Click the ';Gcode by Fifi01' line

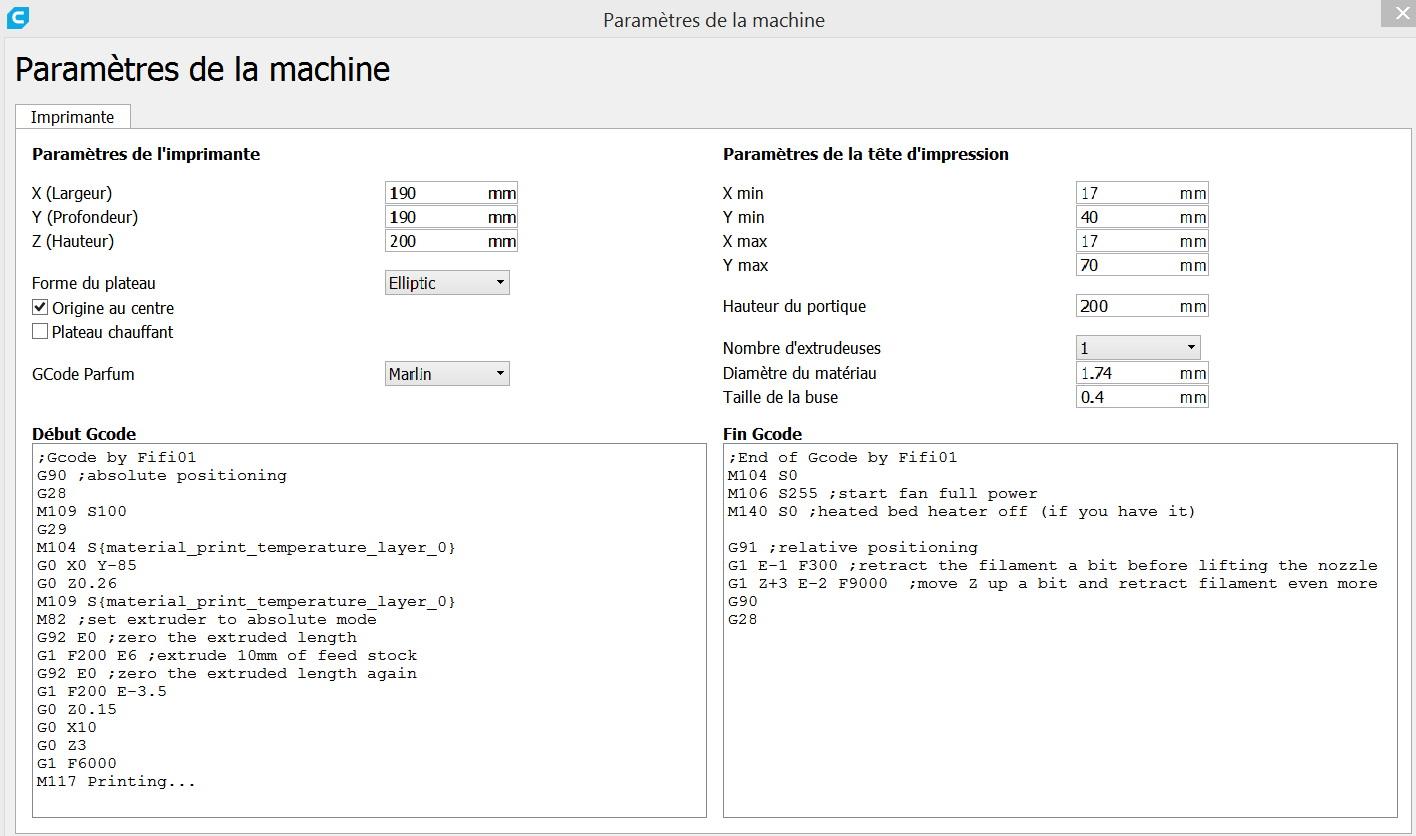[117, 458]
